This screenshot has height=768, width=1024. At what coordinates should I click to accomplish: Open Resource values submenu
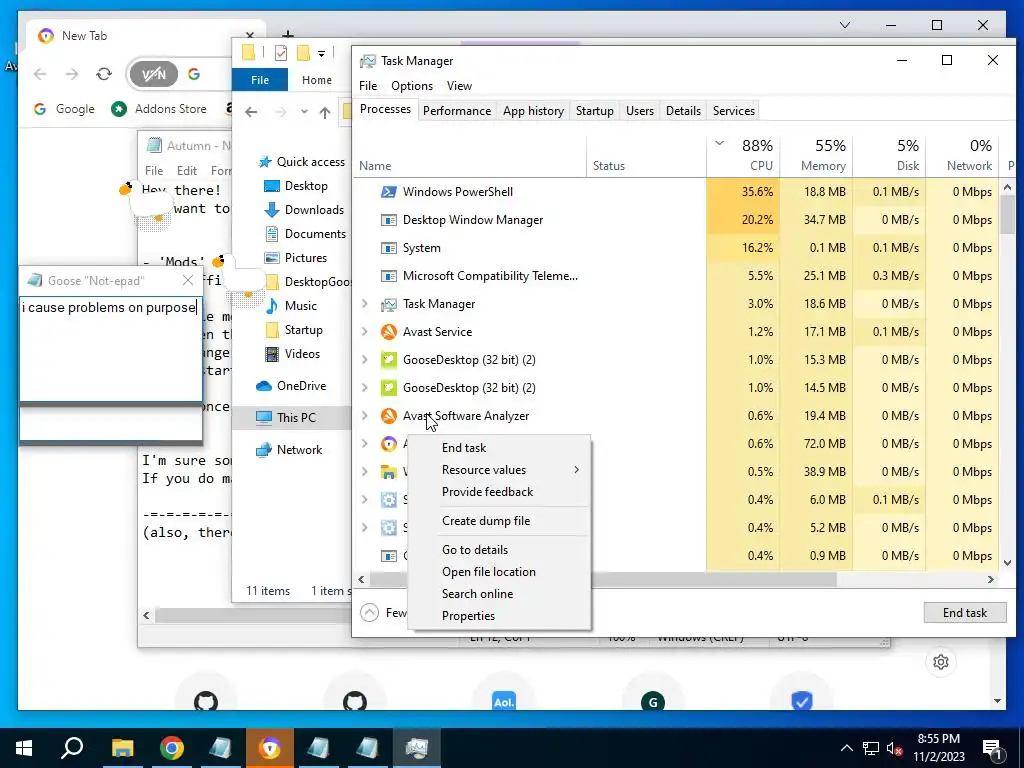tap(500, 470)
